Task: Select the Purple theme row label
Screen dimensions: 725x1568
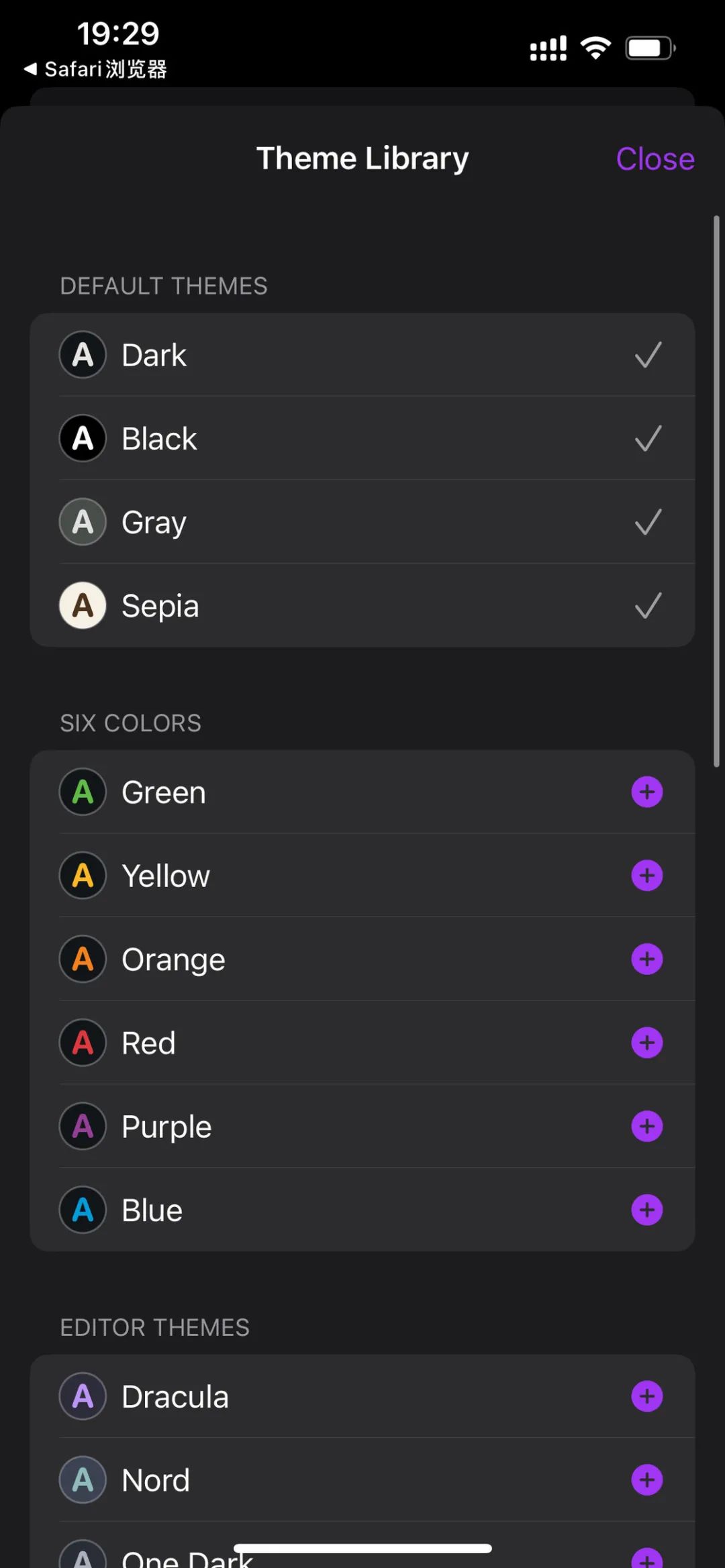Action: coord(166,1127)
